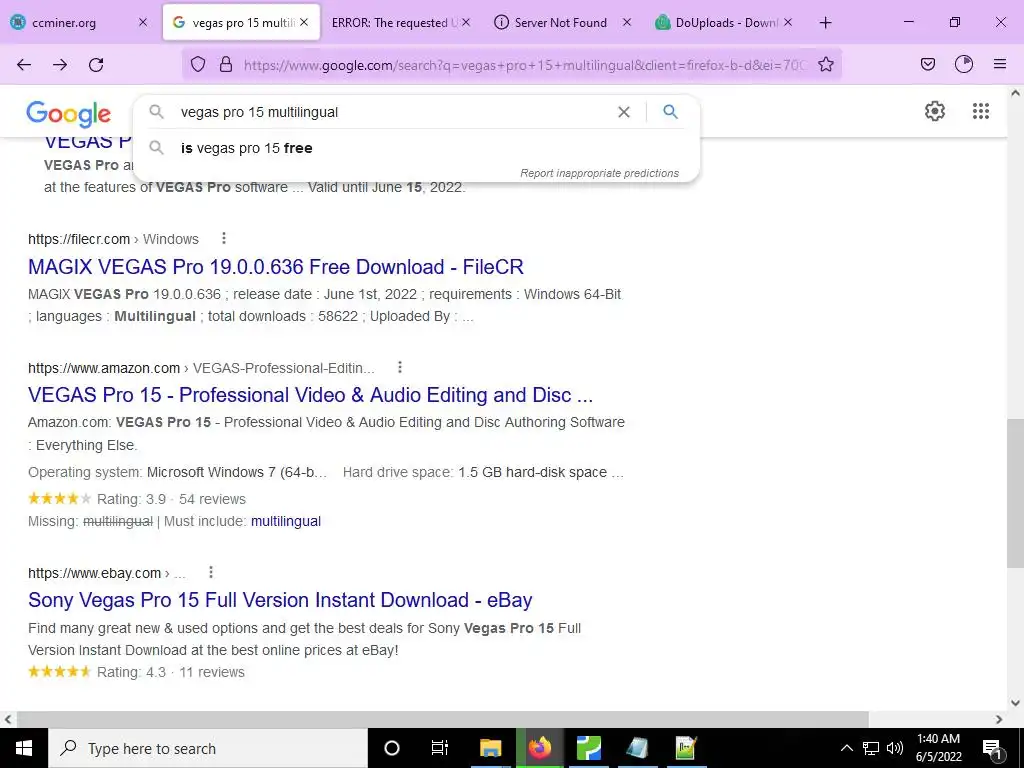Open Sony Vegas Pro 15 eBay result
Image resolution: width=1024 pixels, height=768 pixels.
280,600
